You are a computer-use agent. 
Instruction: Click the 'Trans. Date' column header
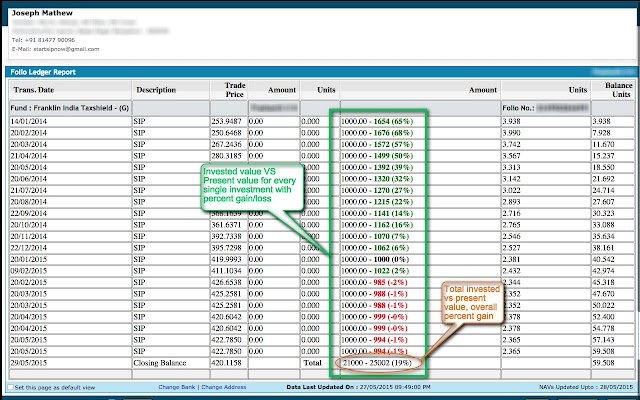point(34,90)
